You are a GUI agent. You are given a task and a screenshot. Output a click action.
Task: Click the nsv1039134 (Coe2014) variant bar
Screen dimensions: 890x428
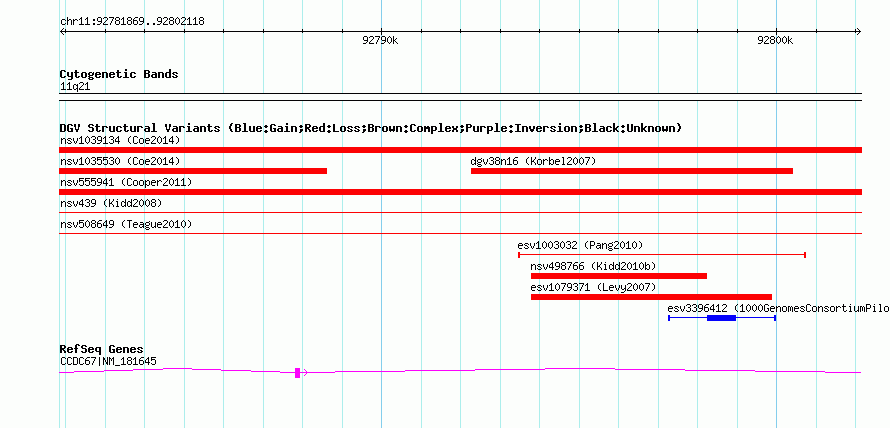click(x=460, y=150)
